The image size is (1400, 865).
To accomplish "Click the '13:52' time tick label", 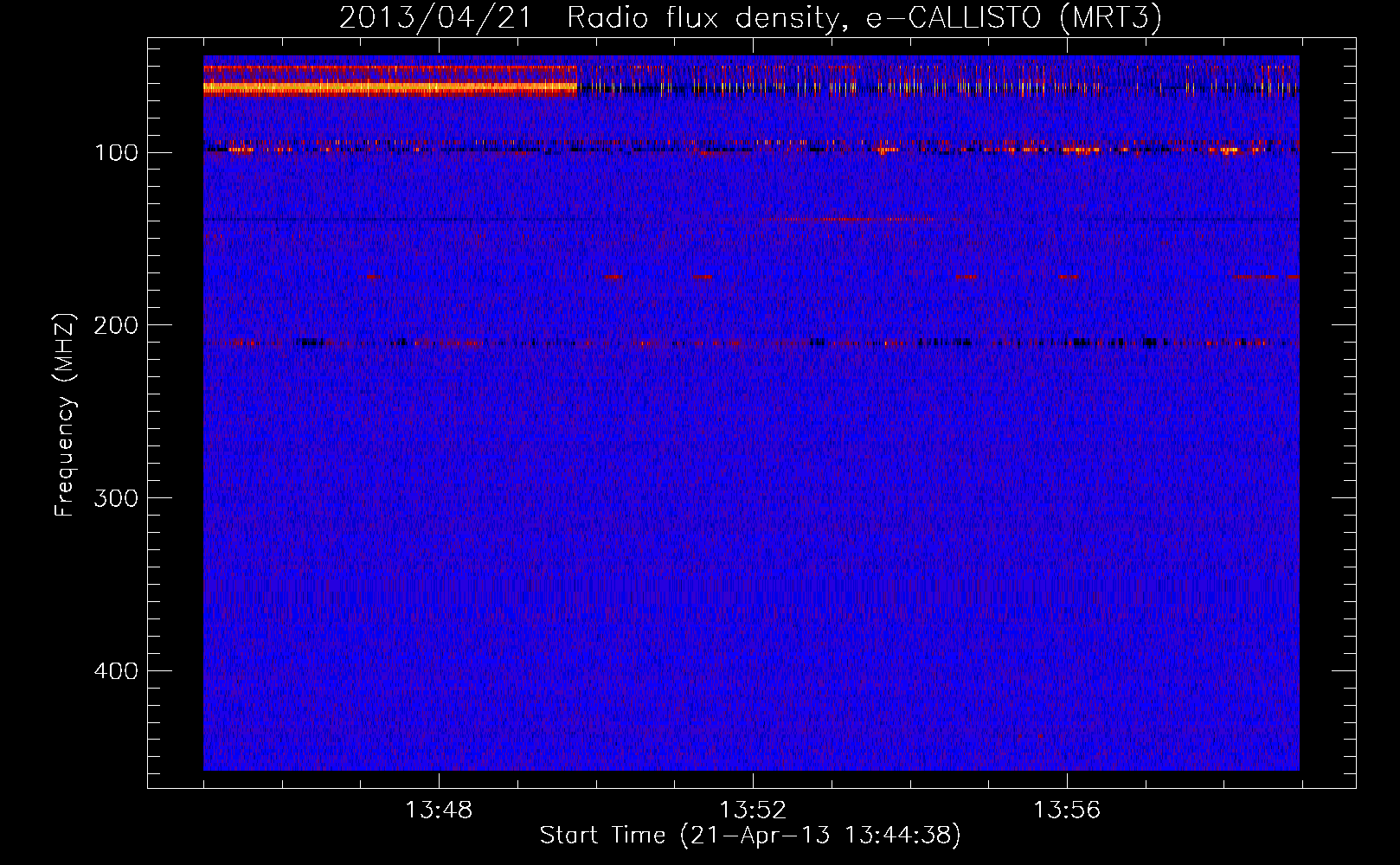I will tap(753, 810).
